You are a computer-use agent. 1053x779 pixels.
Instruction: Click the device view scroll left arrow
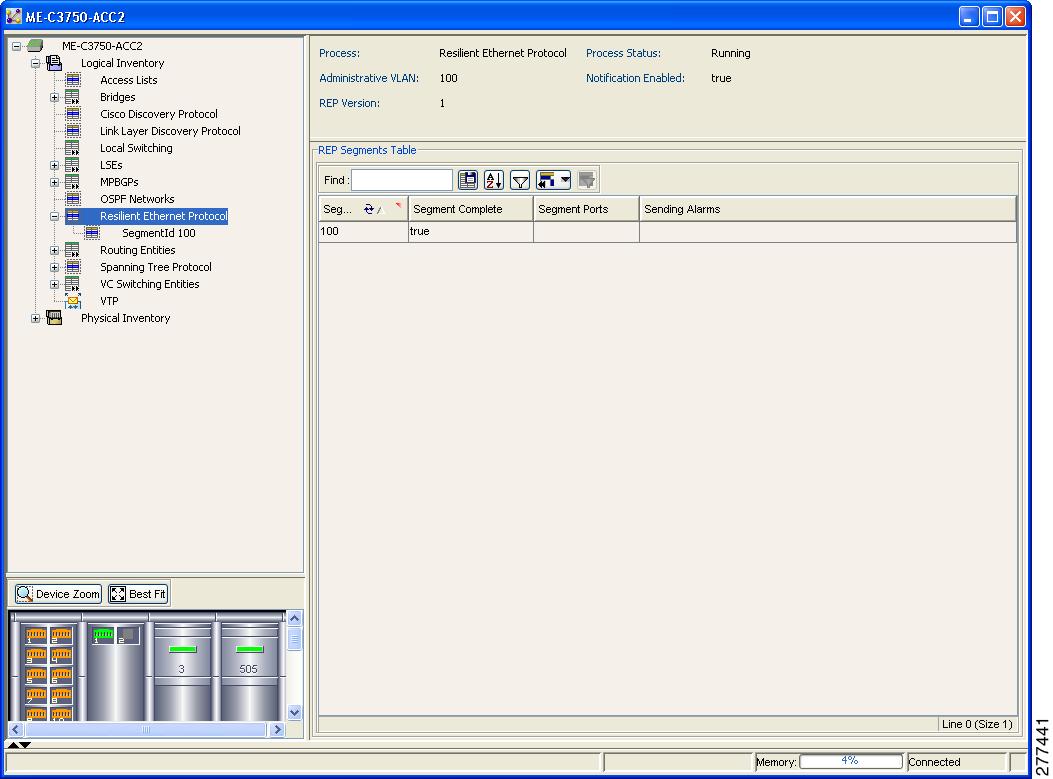tap(16, 729)
